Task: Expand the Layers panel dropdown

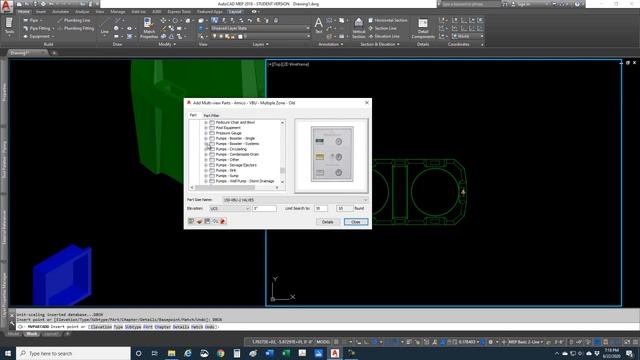Action: click(260, 44)
